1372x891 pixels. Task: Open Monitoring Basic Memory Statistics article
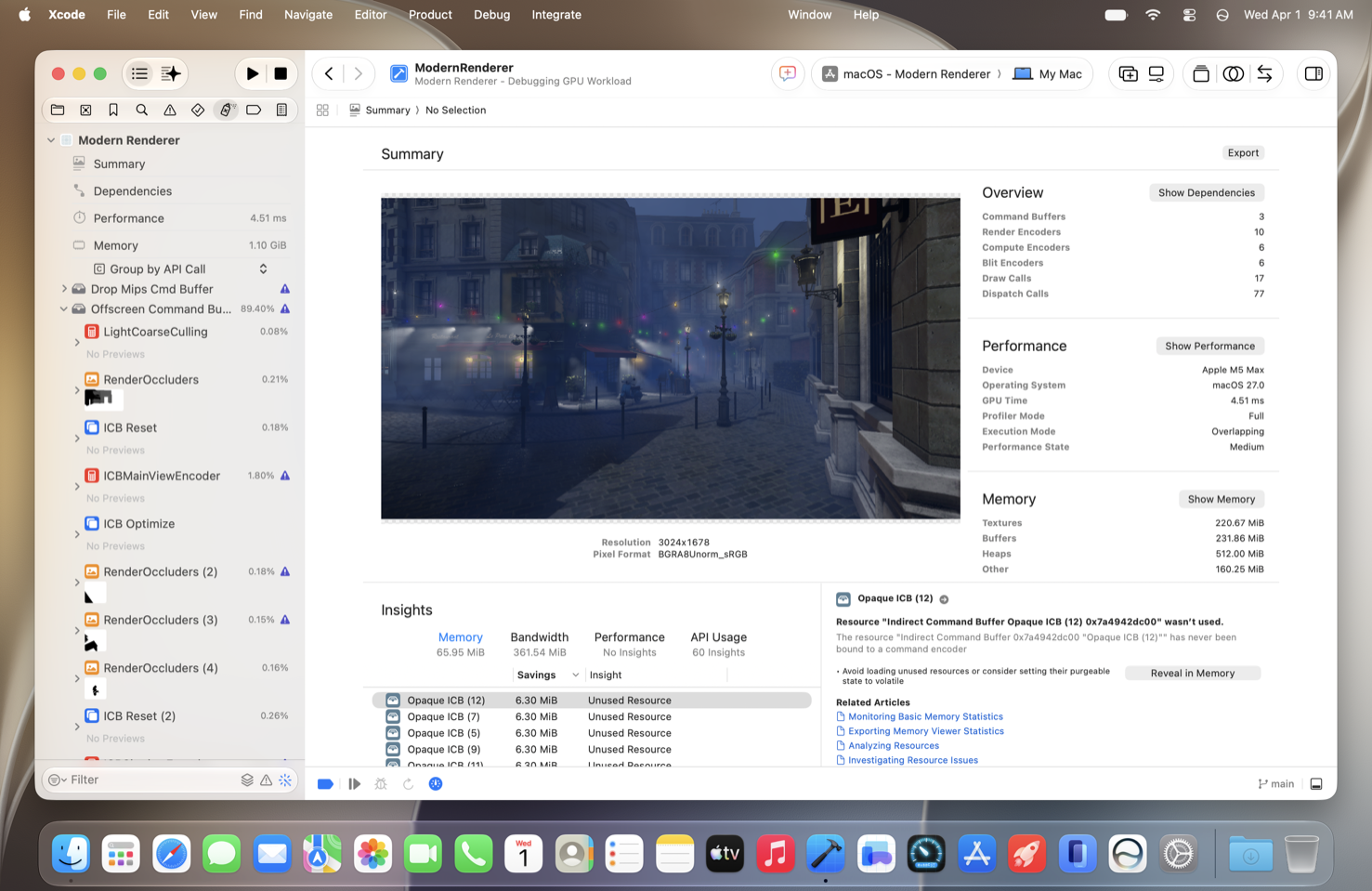pos(925,716)
